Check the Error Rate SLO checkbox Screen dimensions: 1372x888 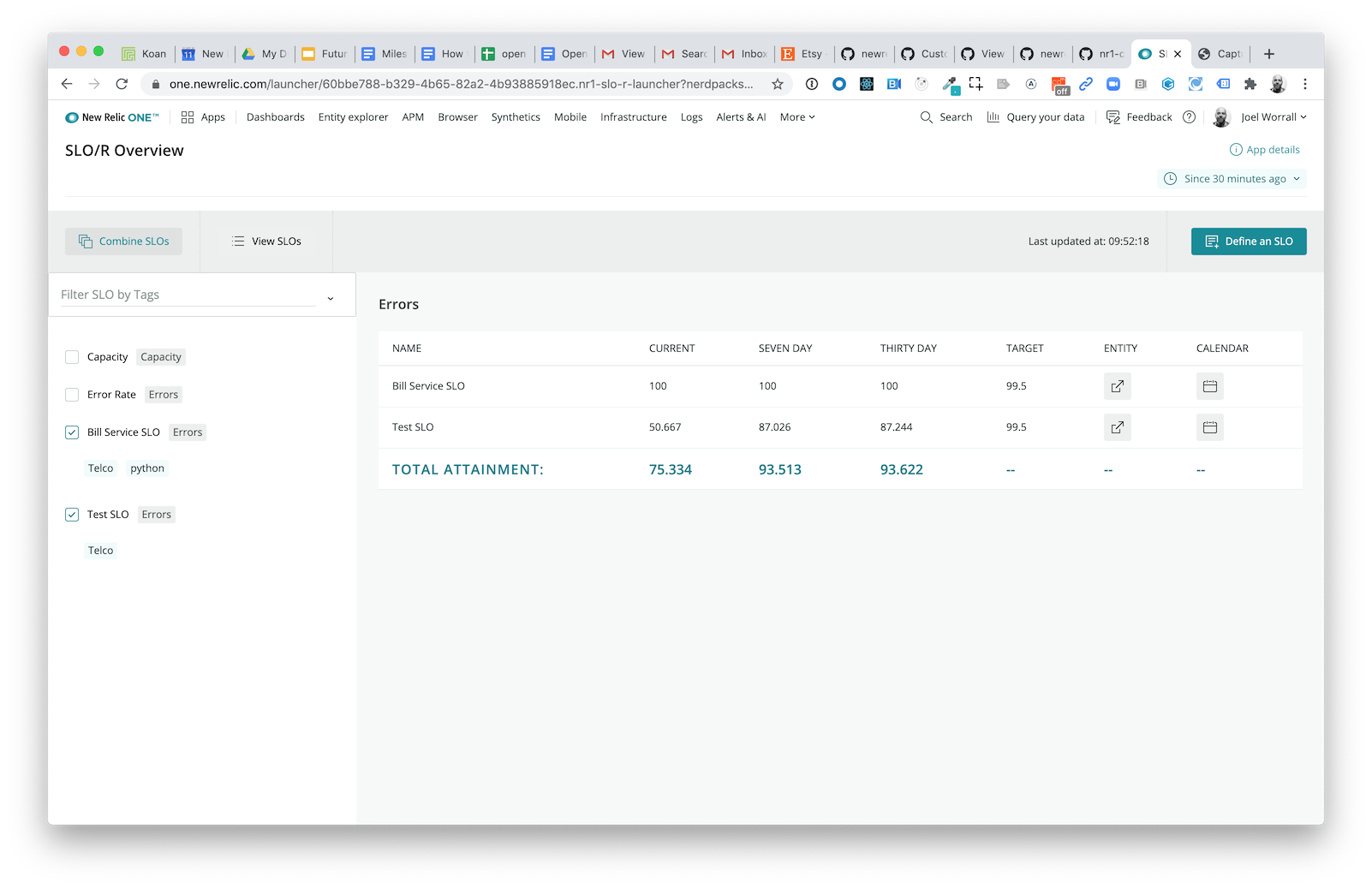pyautogui.click(x=72, y=395)
